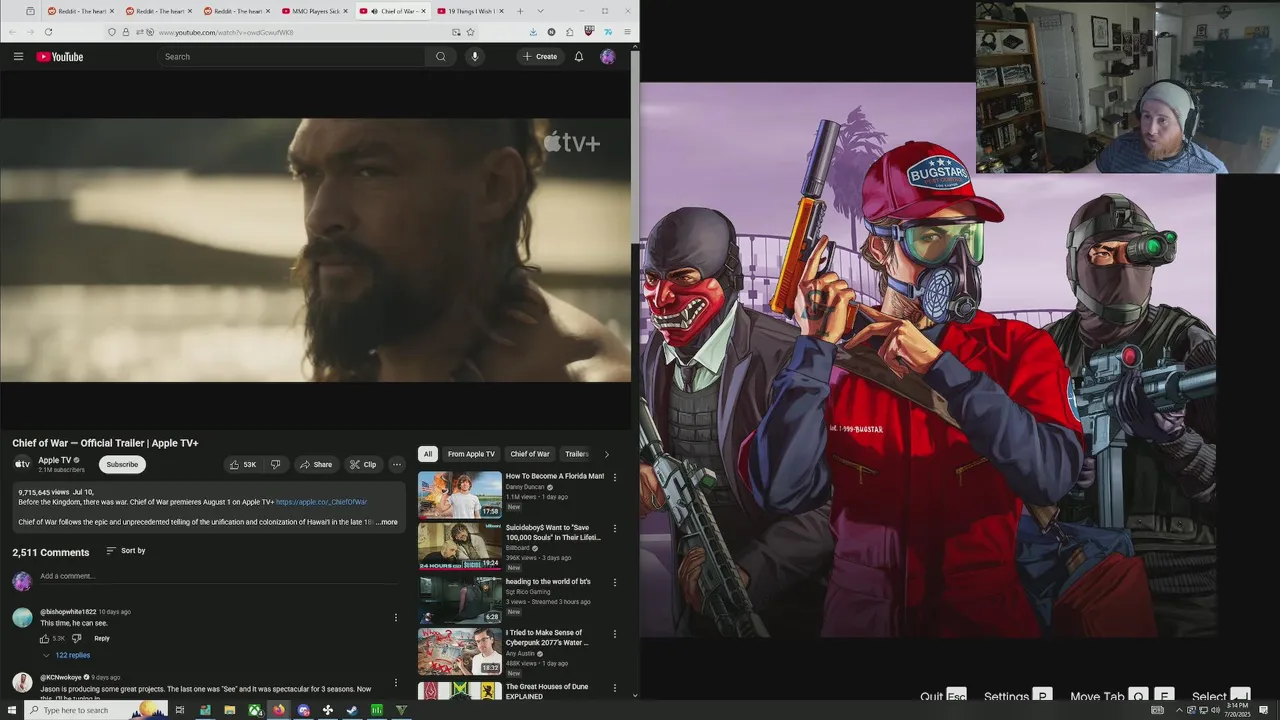Viewport: 1280px width, 720px height.
Task: Like the Chief of War trailer
Action: coord(243,464)
